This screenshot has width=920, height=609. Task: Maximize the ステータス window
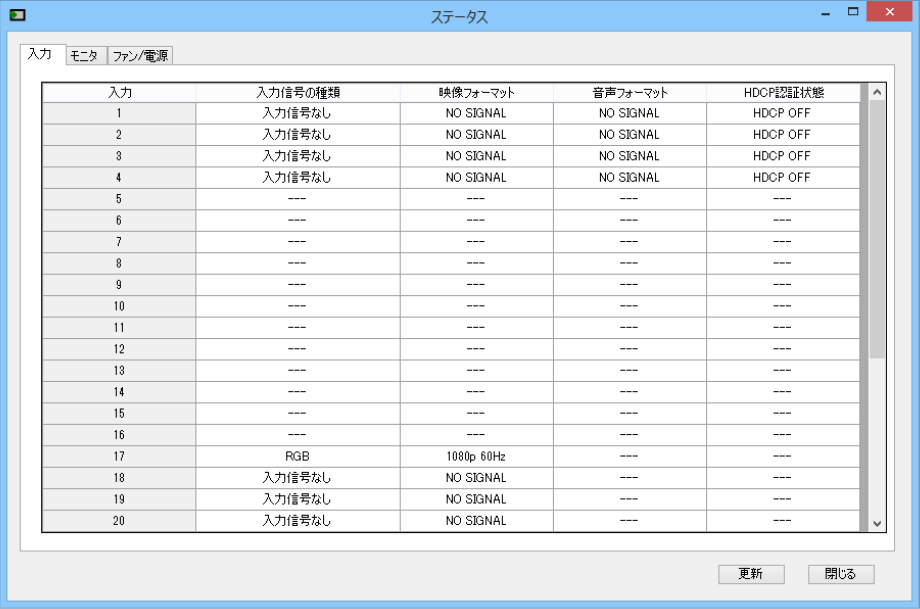tap(853, 13)
